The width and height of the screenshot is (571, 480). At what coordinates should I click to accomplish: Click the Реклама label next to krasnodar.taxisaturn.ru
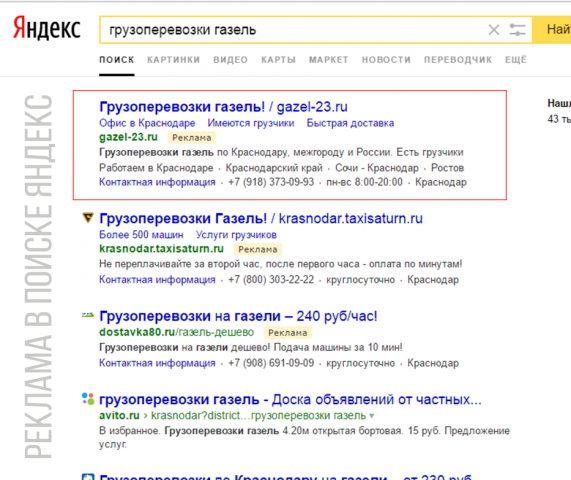(258, 249)
